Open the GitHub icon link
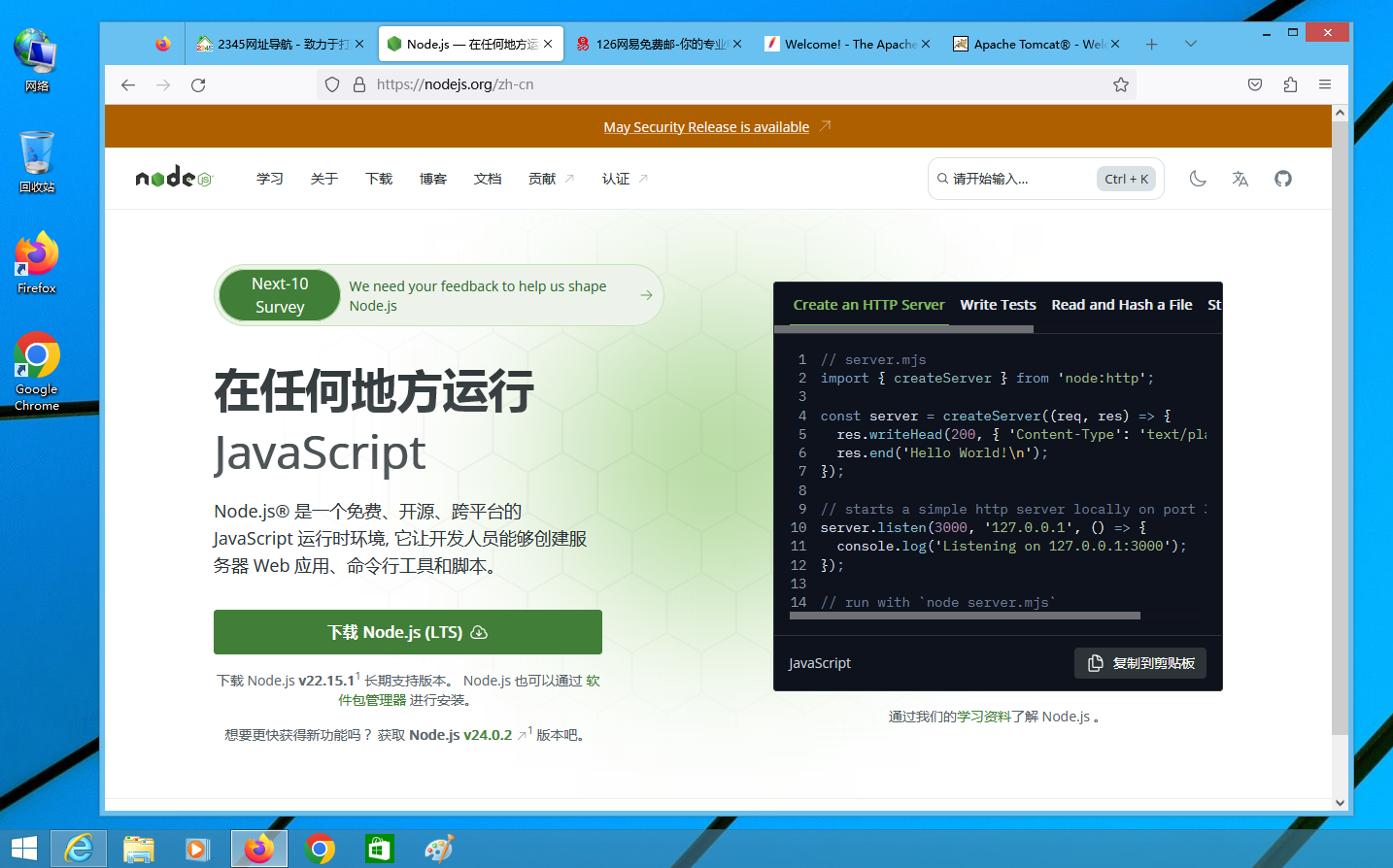Image resolution: width=1393 pixels, height=868 pixels. click(x=1283, y=179)
